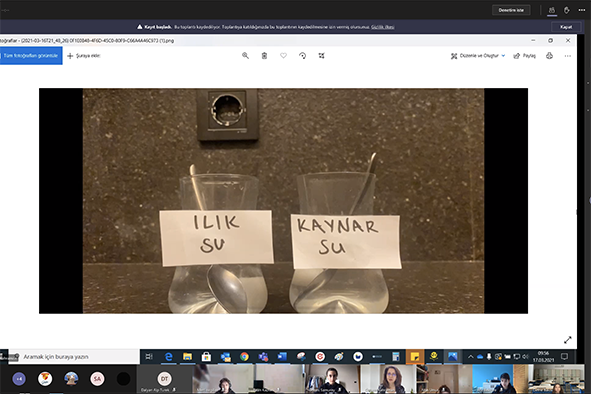Image resolution: width=591 pixels, height=394 pixels.
Task: Delete the photo with the trash icon
Action: [264, 56]
